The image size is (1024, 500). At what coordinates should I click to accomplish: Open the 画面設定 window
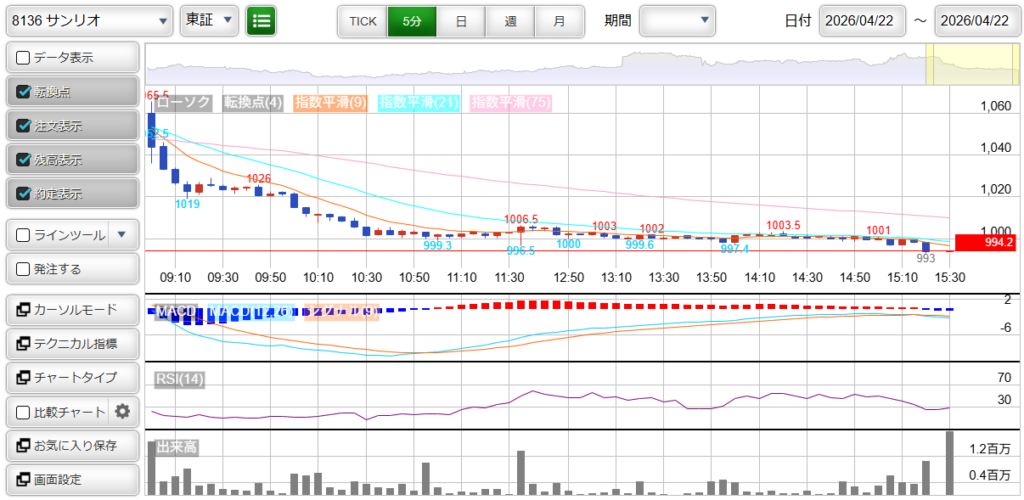(71, 479)
